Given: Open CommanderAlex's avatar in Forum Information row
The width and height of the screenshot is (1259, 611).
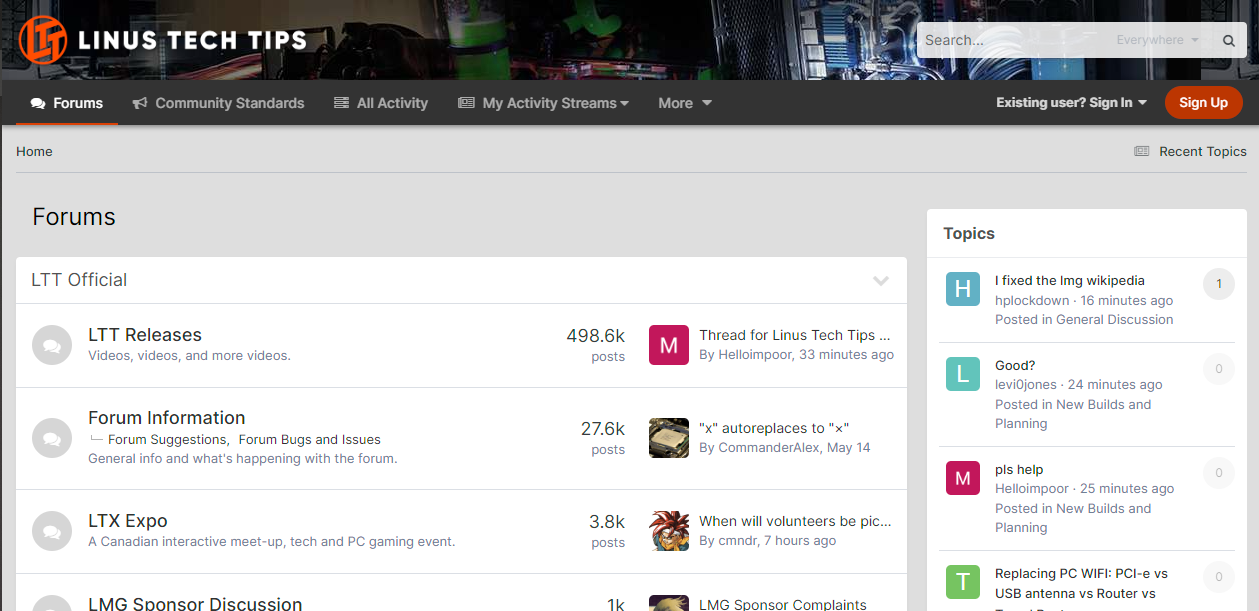Looking at the screenshot, I should point(669,438).
